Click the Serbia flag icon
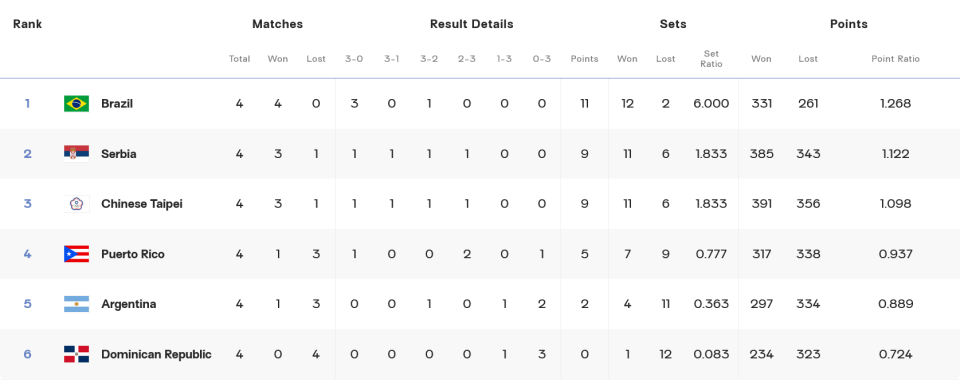960x387 pixels. (x=76, y=154)
